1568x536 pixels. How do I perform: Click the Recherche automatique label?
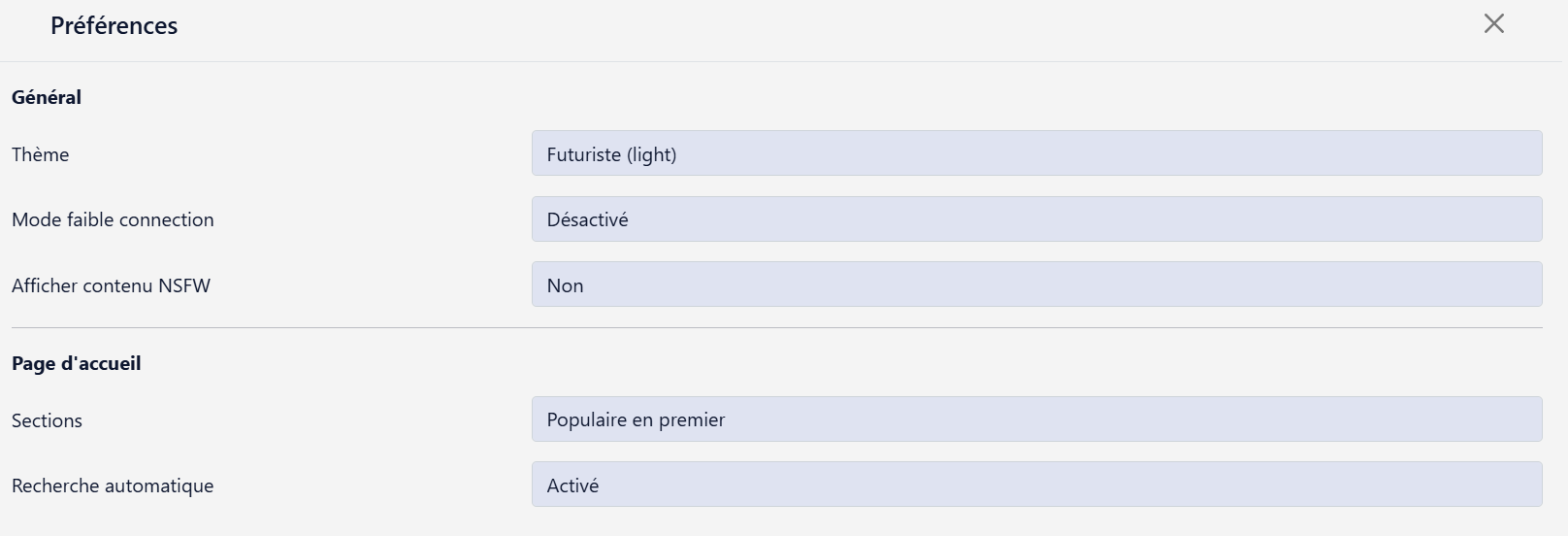pyautogui.click(x=113, y=486)
